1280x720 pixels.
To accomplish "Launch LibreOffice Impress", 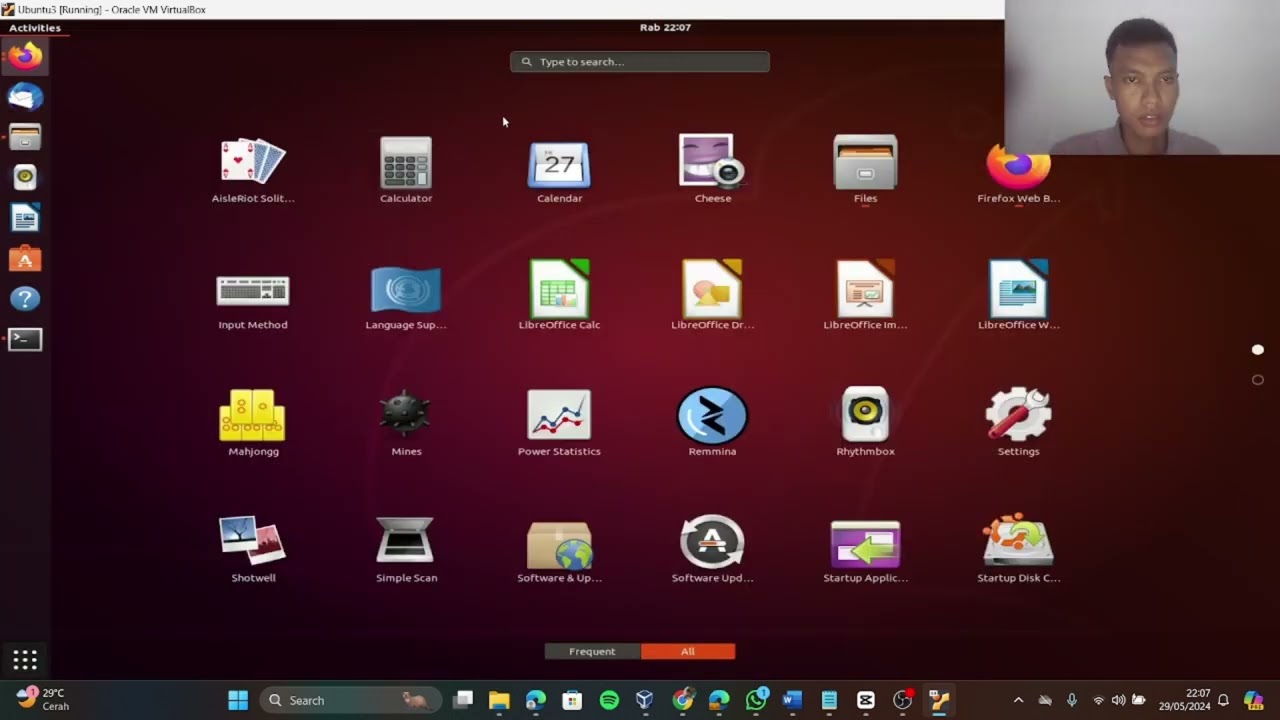I will click(x=865, y=297).
